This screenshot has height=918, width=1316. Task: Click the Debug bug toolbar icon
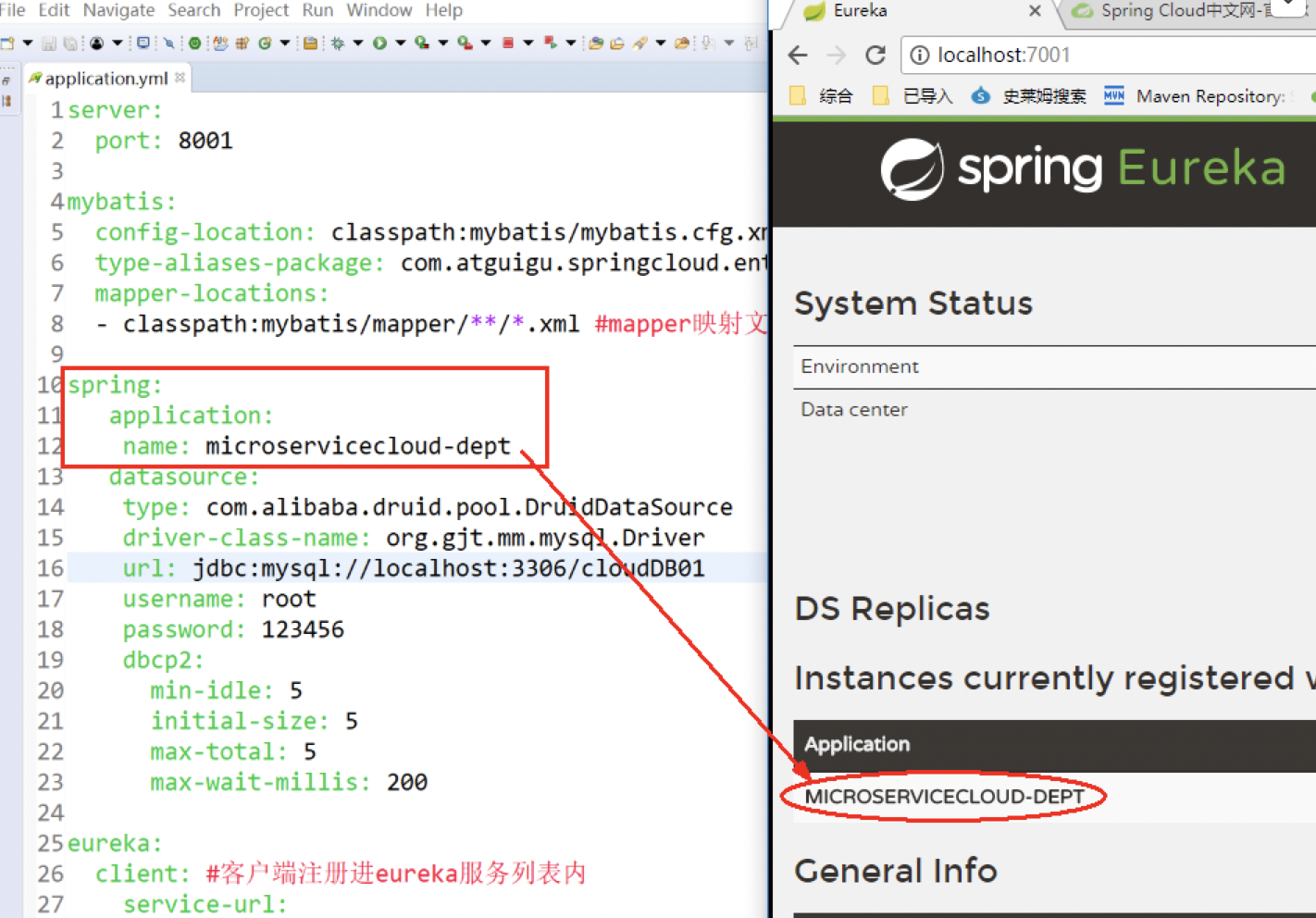pyautogui.click(x=338, y=43)
